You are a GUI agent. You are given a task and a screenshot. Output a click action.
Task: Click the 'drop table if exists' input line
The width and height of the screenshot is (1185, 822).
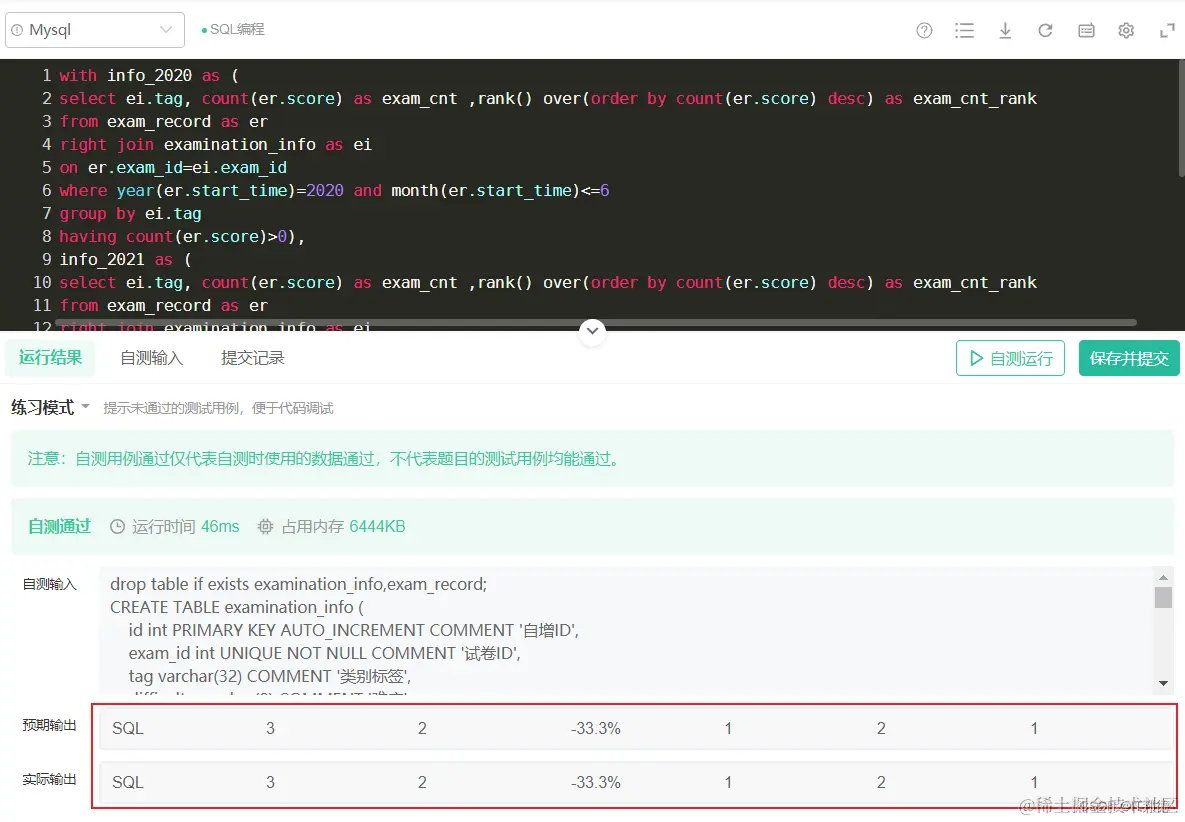click(299, 584)
